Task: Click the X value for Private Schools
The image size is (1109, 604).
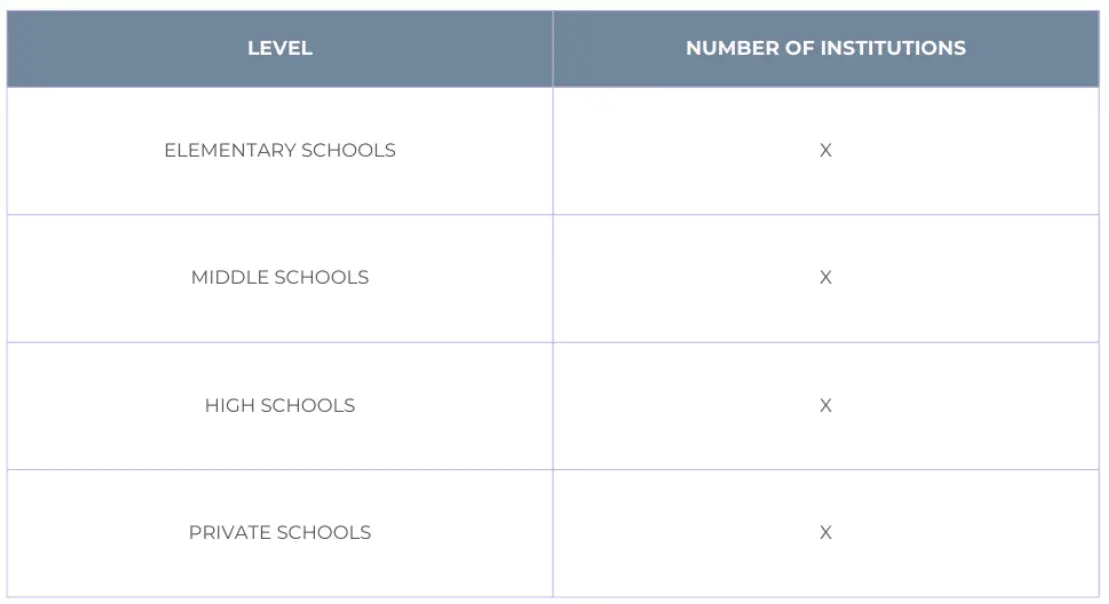Action: coord(825,532)
